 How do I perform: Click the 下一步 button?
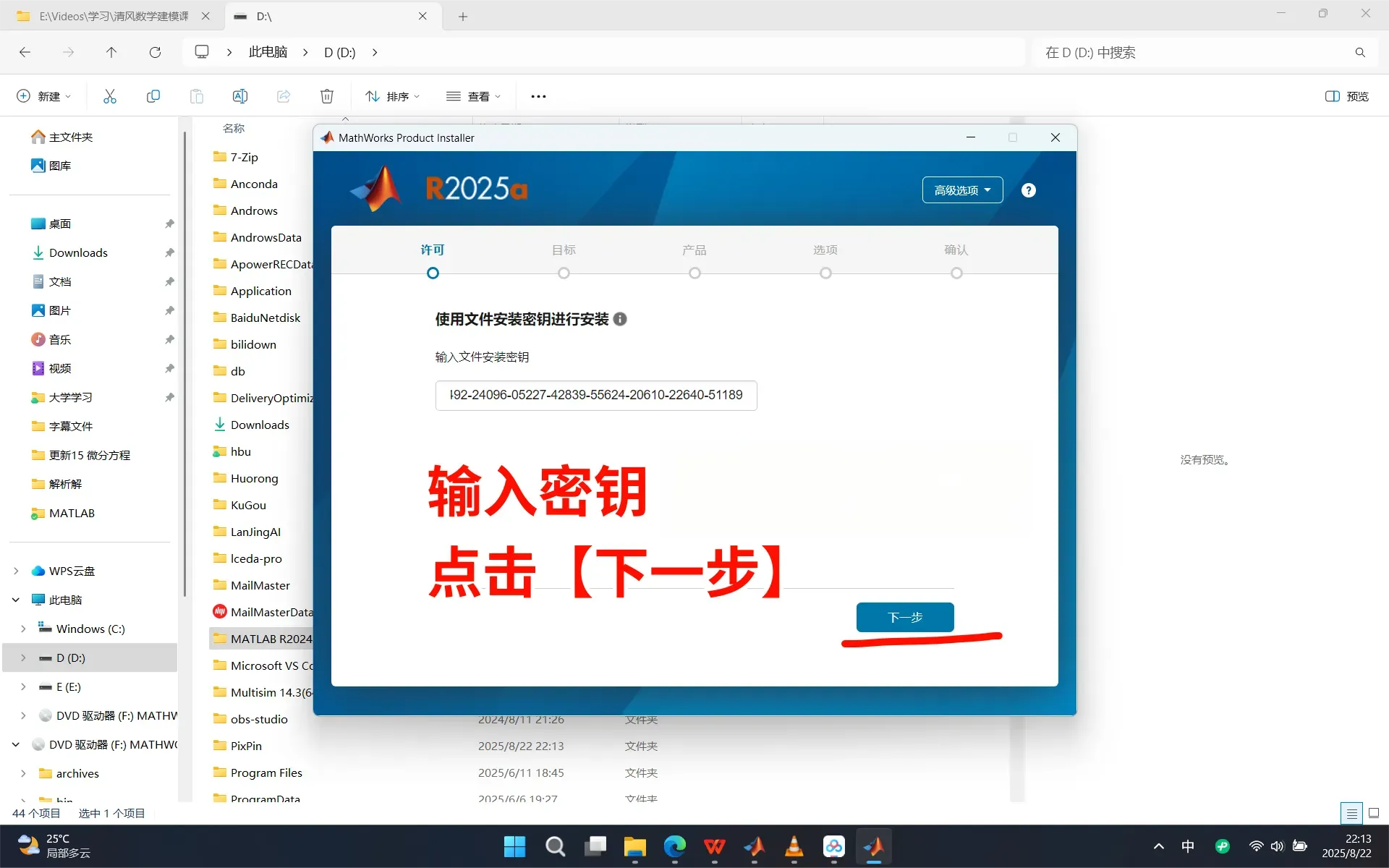pos(904,617)
